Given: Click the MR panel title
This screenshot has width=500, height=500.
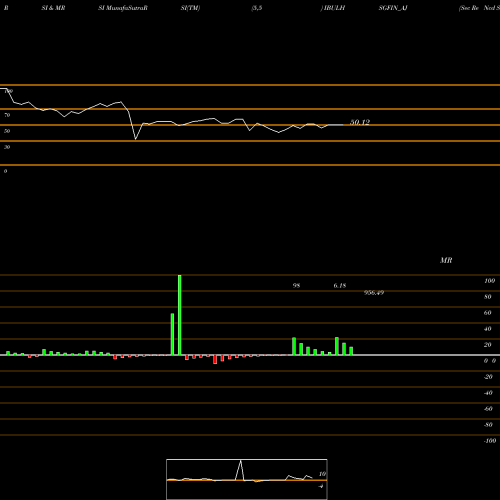Looking at the screenshot, I should (x=446, y=260).
